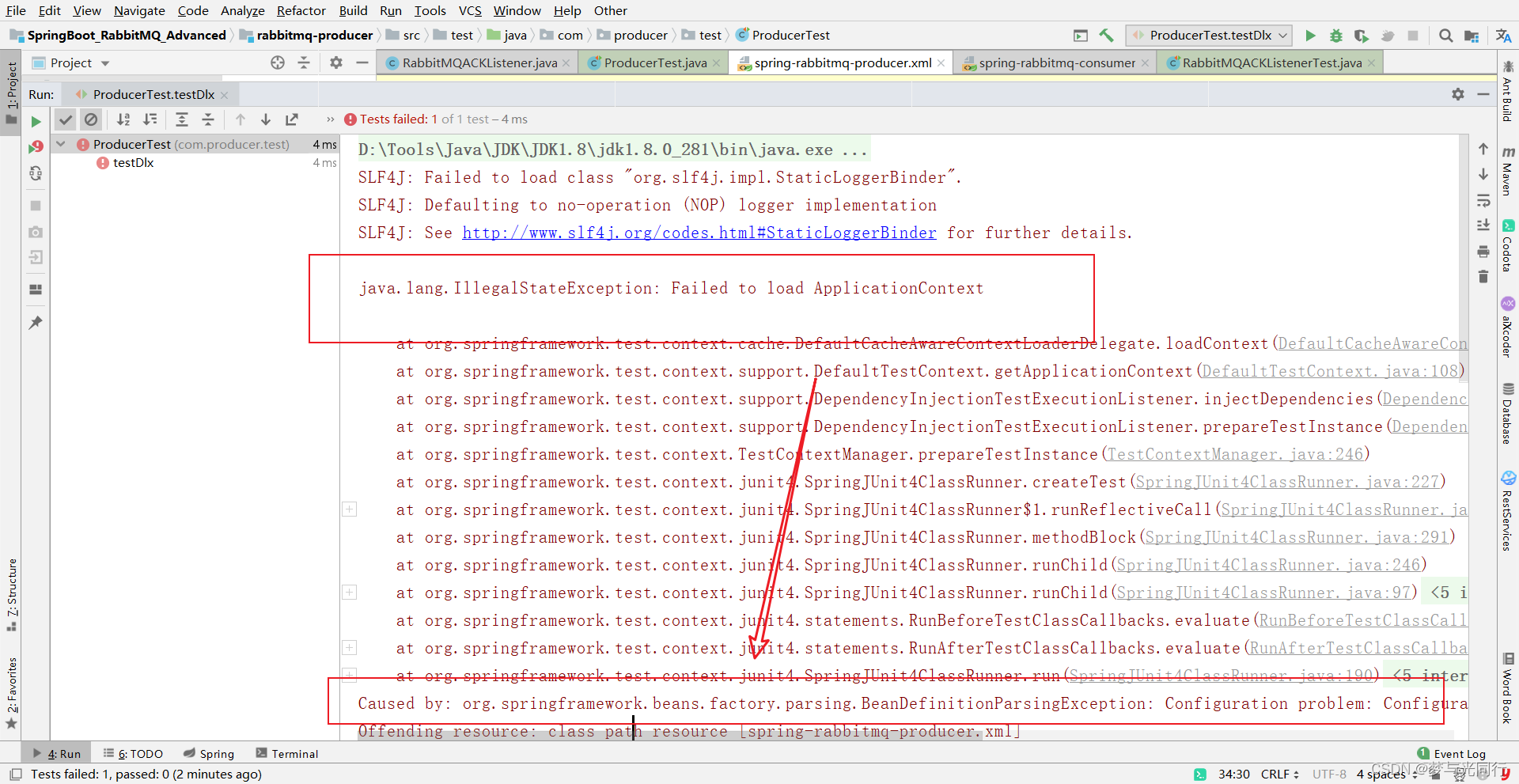1519x784 pixels.
Task: Open SpringJUnit4ClassRunner.java:291 link
Action: pos(1297,537)
